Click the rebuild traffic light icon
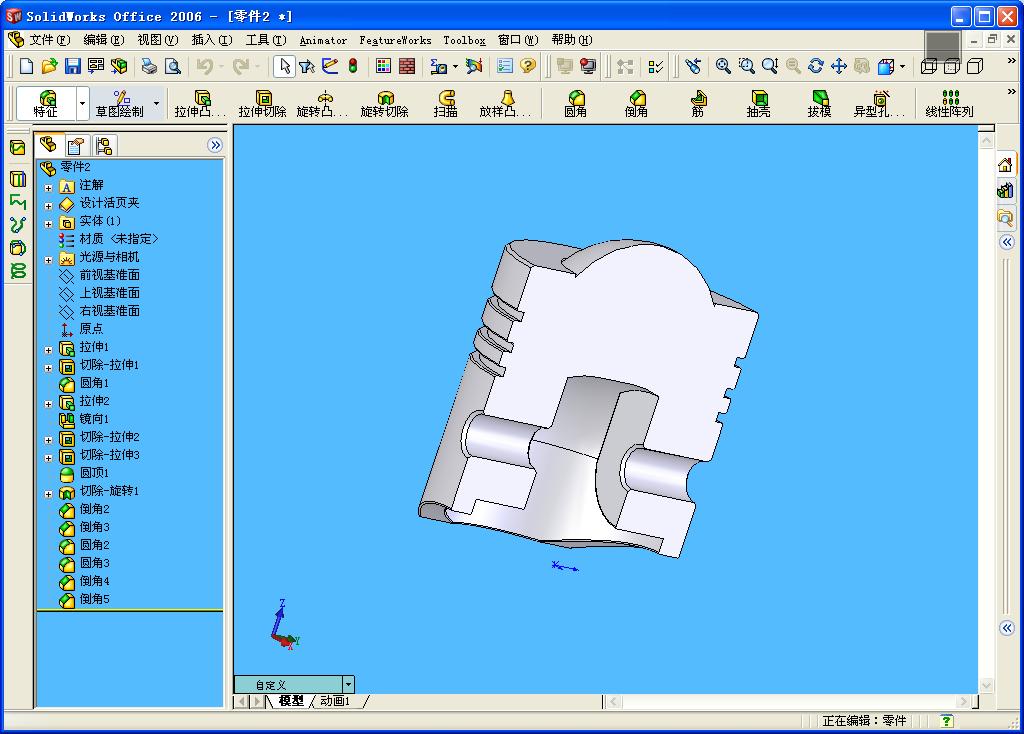The image size is (1024, 734). click(x=353, y=66)
